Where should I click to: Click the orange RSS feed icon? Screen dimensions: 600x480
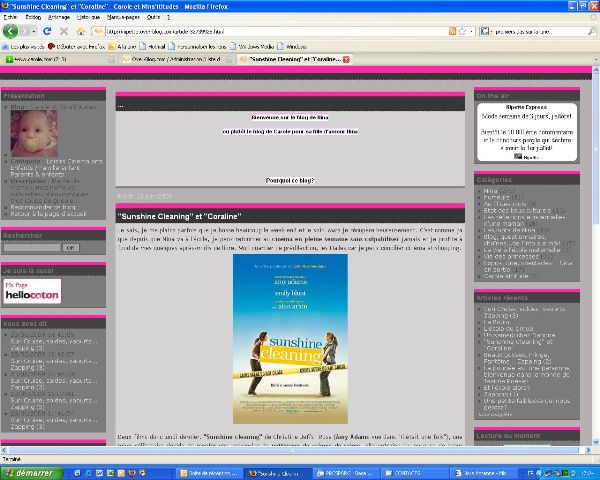point(452,31)
